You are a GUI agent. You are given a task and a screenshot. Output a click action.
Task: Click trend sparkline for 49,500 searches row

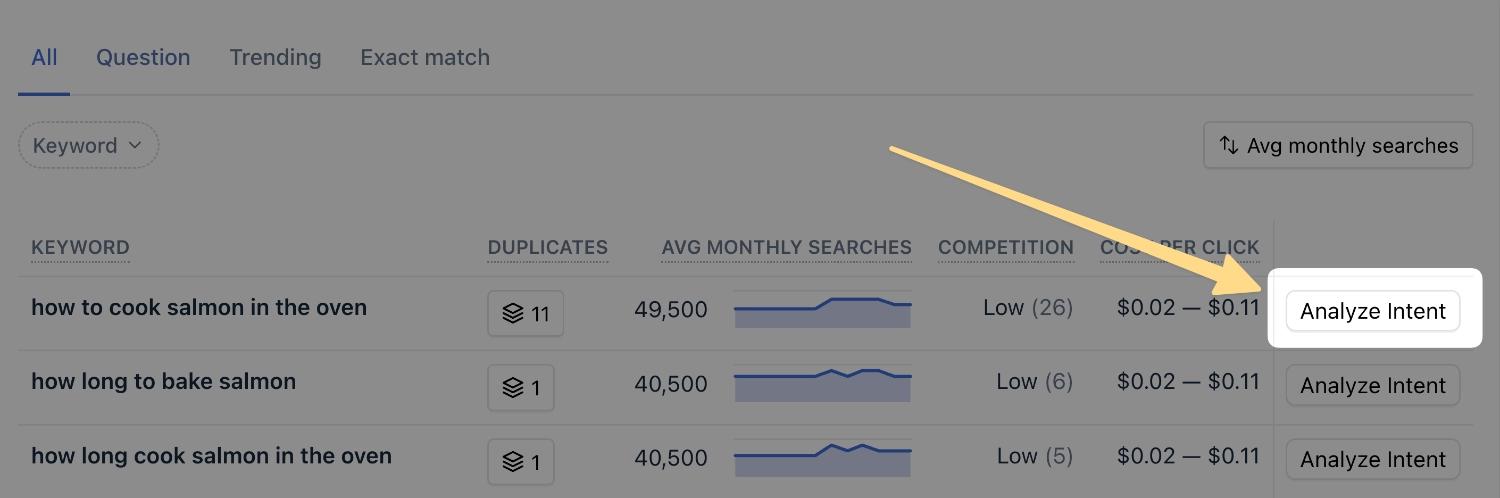tap(823, 311)
